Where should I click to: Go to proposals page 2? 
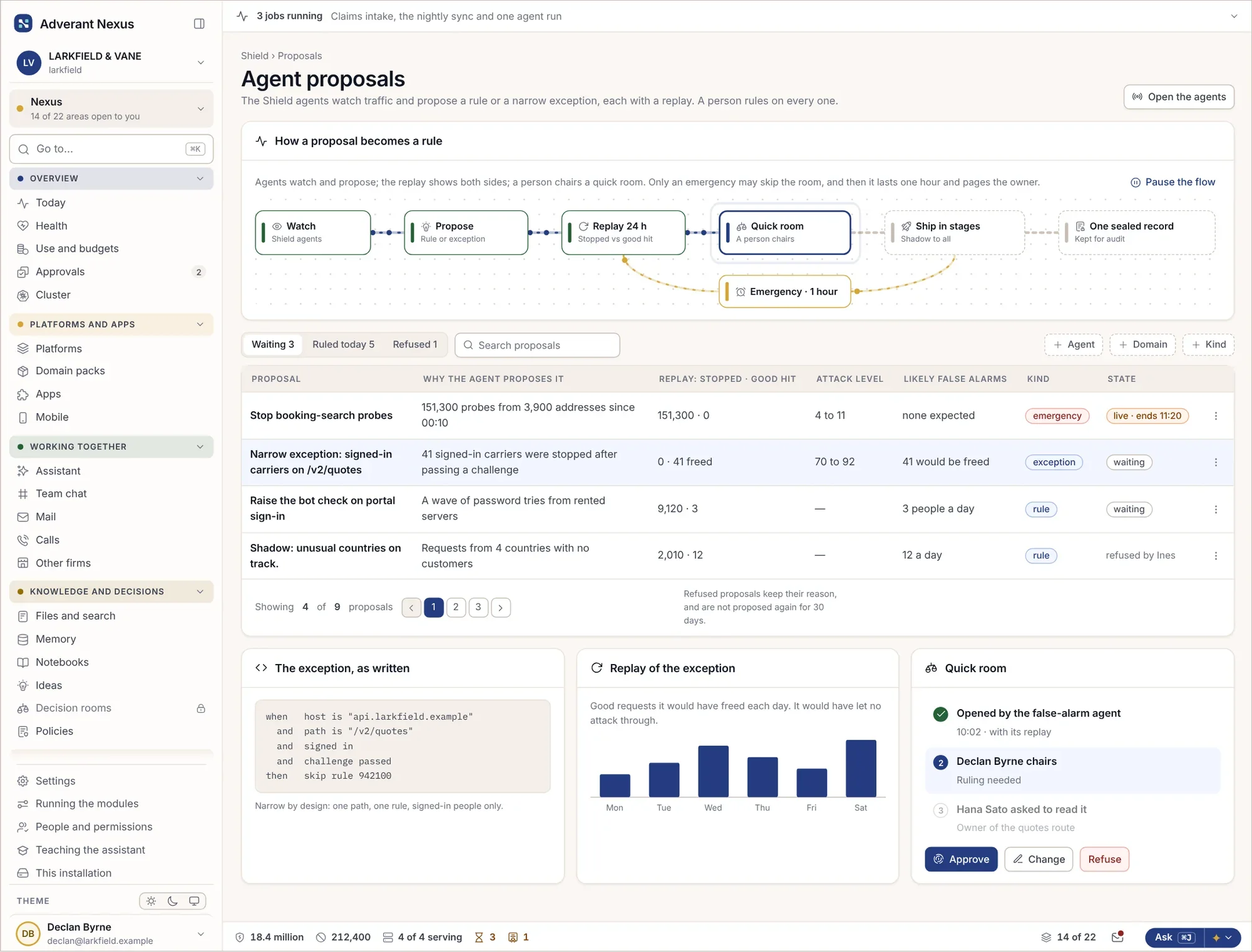[x=456, y=607]
